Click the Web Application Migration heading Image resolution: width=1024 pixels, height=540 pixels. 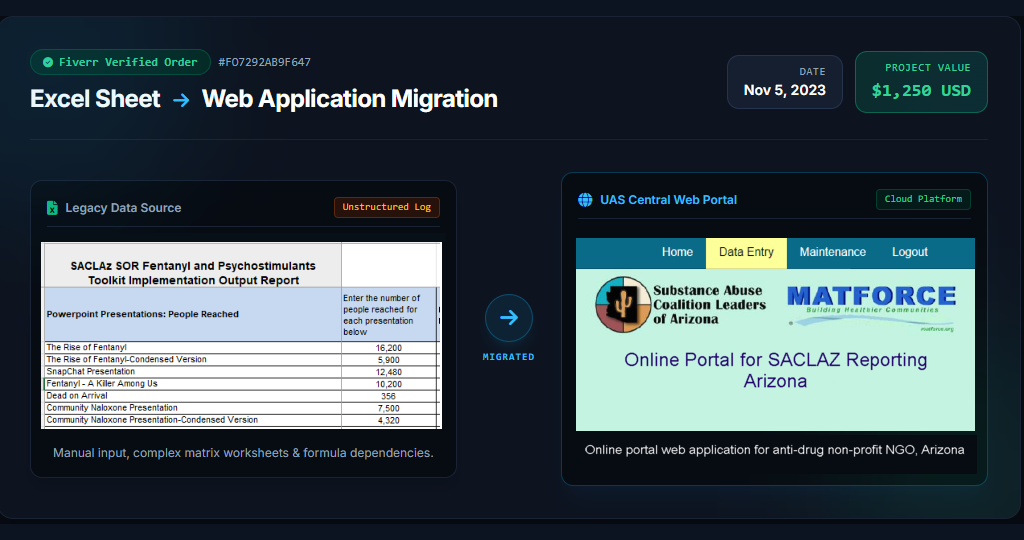(x=349, y=99)
